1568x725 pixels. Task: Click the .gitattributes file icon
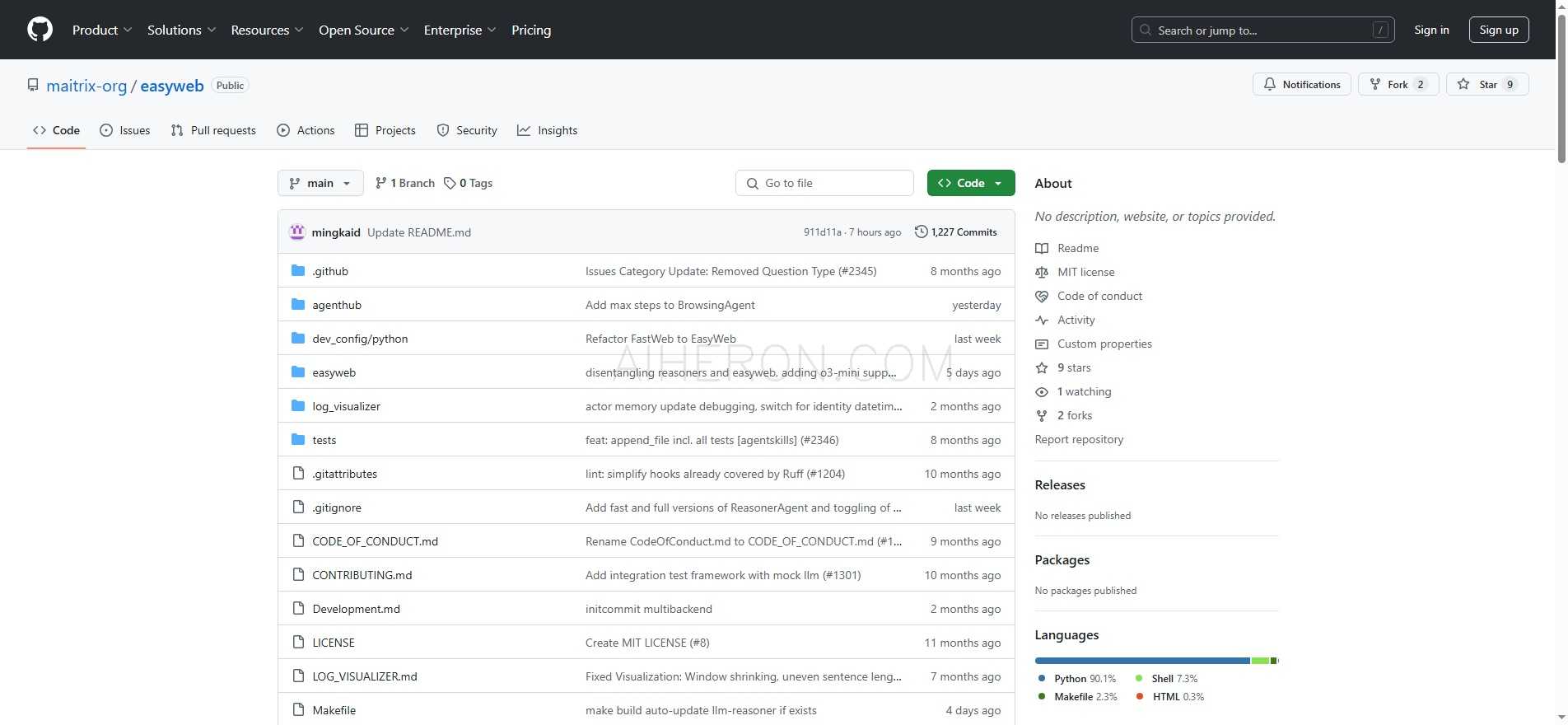pyautogui.click(x=298, y=474)
